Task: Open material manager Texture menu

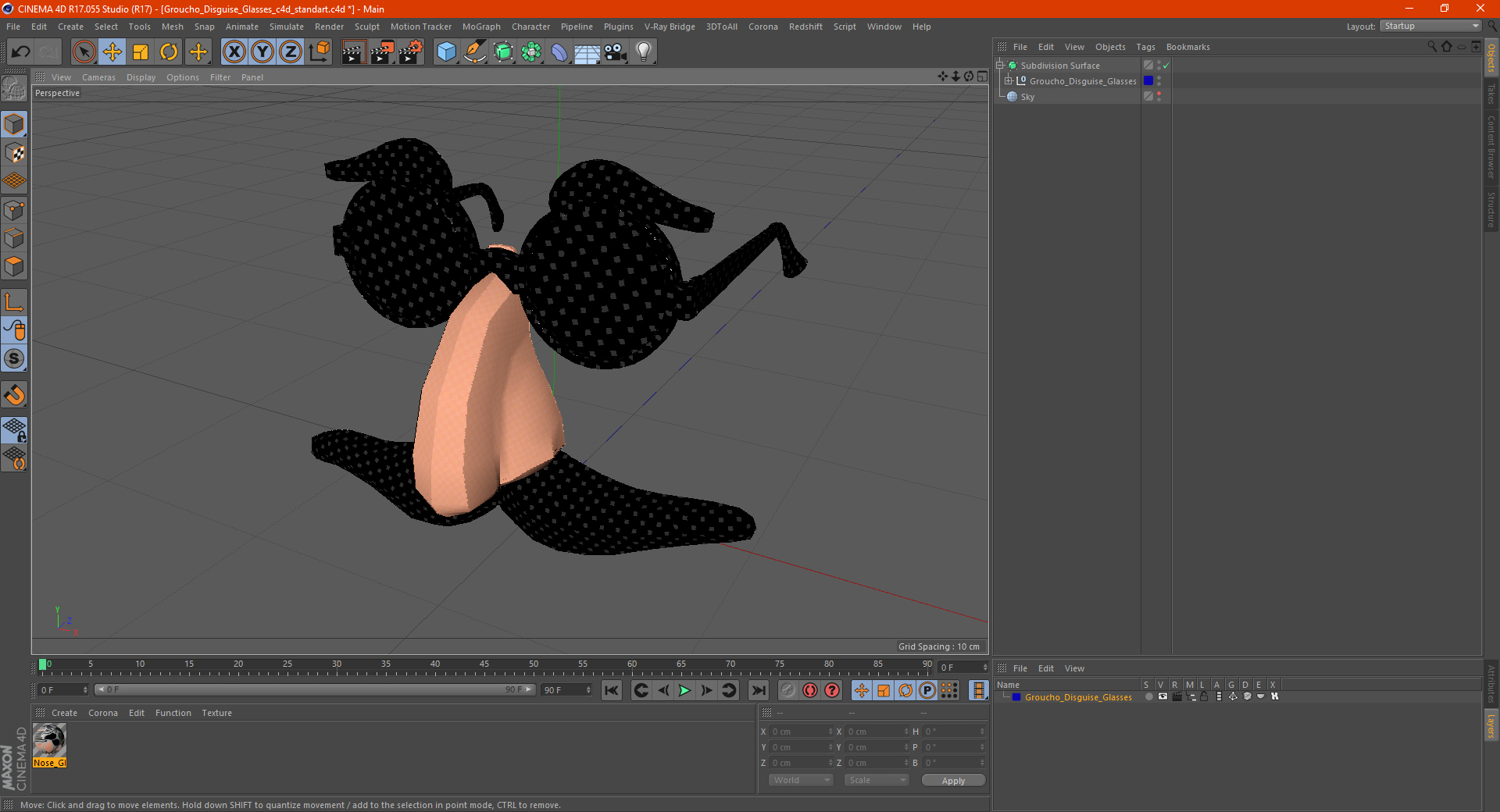Action: coord(216,713)
